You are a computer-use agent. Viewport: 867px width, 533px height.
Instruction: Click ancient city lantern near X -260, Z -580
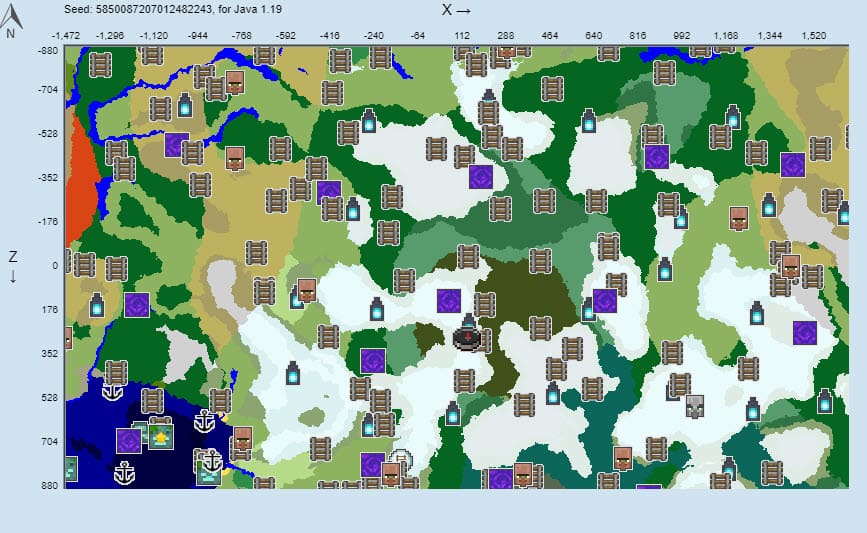click(x=369, y=121)
